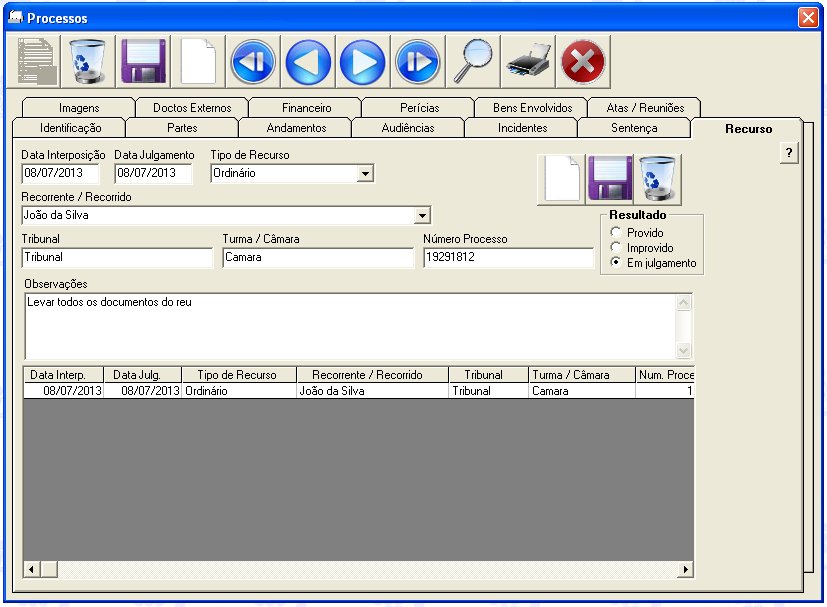This screenshot has height=607, width=827.
Task: Click the Data Julgamento date field
Action: pyautogui.click(x=153, y=173)
